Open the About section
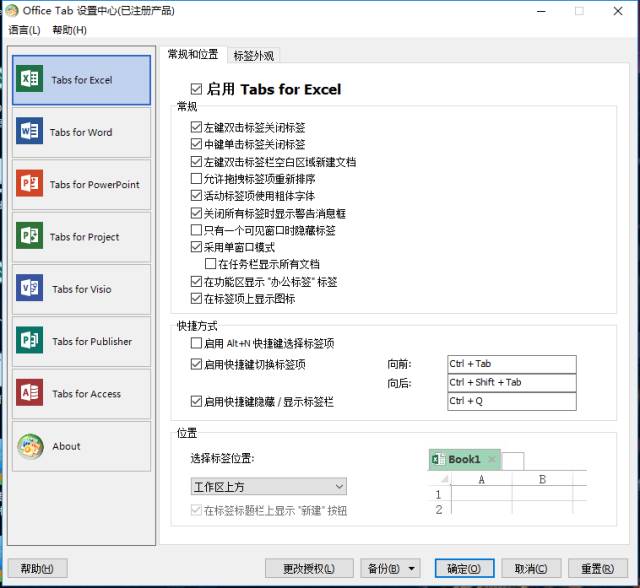The height and width of the screenshot is (588, 640). point(81,446)
